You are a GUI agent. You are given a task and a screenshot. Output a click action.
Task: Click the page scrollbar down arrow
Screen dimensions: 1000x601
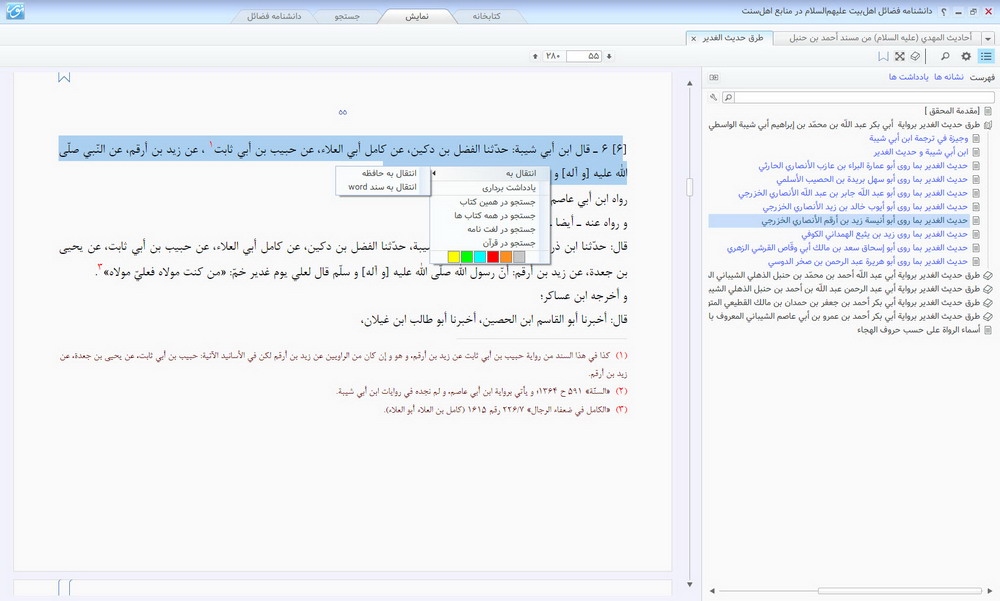(689, 584)
